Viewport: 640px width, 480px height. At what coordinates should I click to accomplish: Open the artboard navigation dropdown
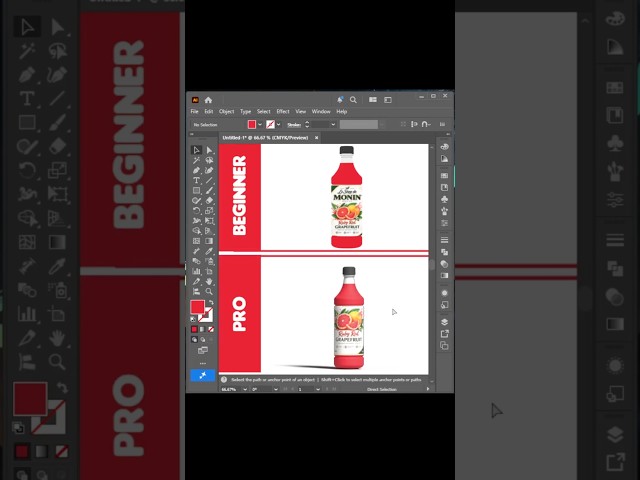click(318, 389)
